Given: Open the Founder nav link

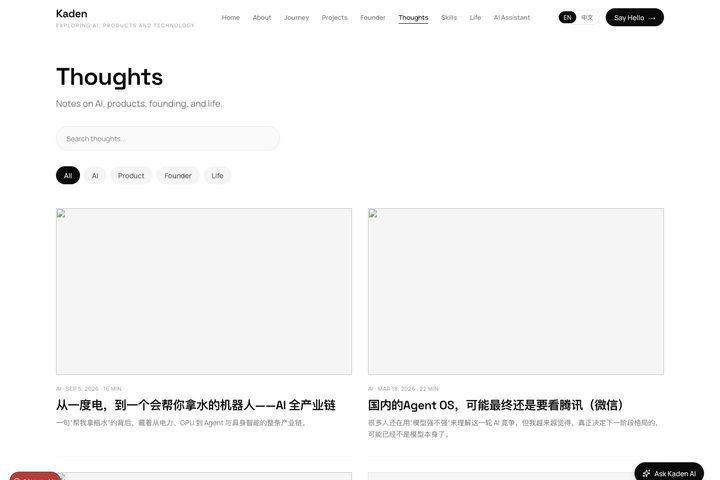Looking at the screenshot, I should coord(372,17).
